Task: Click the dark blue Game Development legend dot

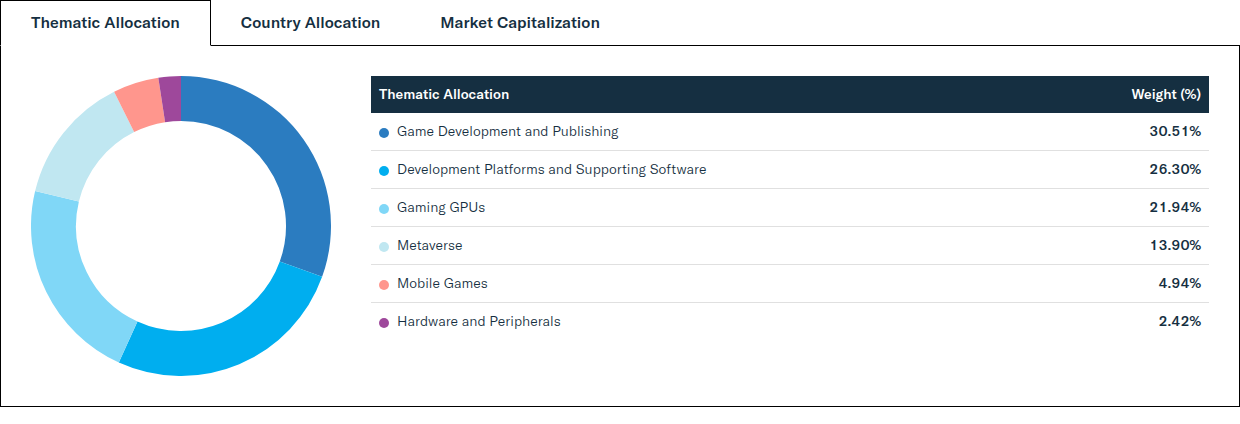Action: [x=384, y=132]
